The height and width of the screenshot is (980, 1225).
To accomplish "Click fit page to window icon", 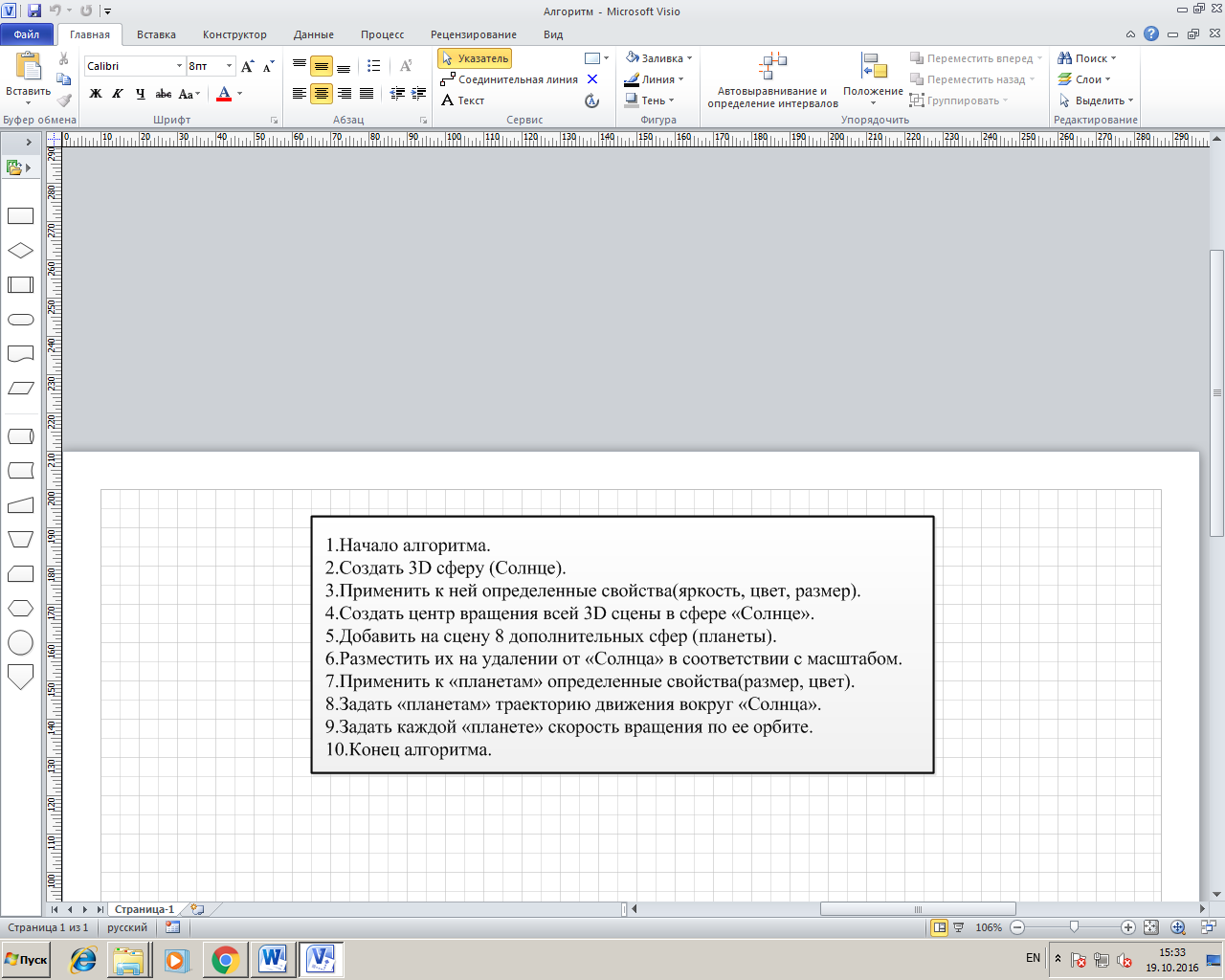I will click(x=1151, y=927).
